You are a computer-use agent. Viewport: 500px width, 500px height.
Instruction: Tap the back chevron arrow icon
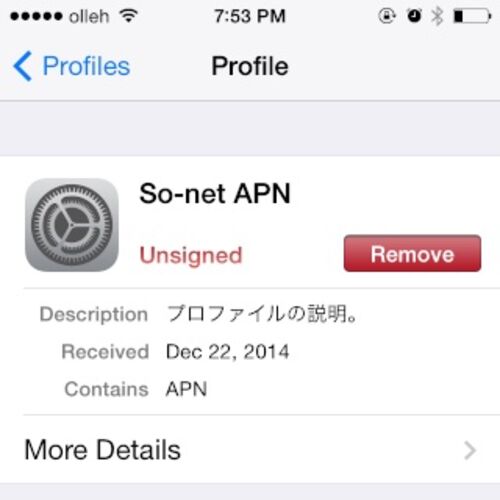pos(23,66)
